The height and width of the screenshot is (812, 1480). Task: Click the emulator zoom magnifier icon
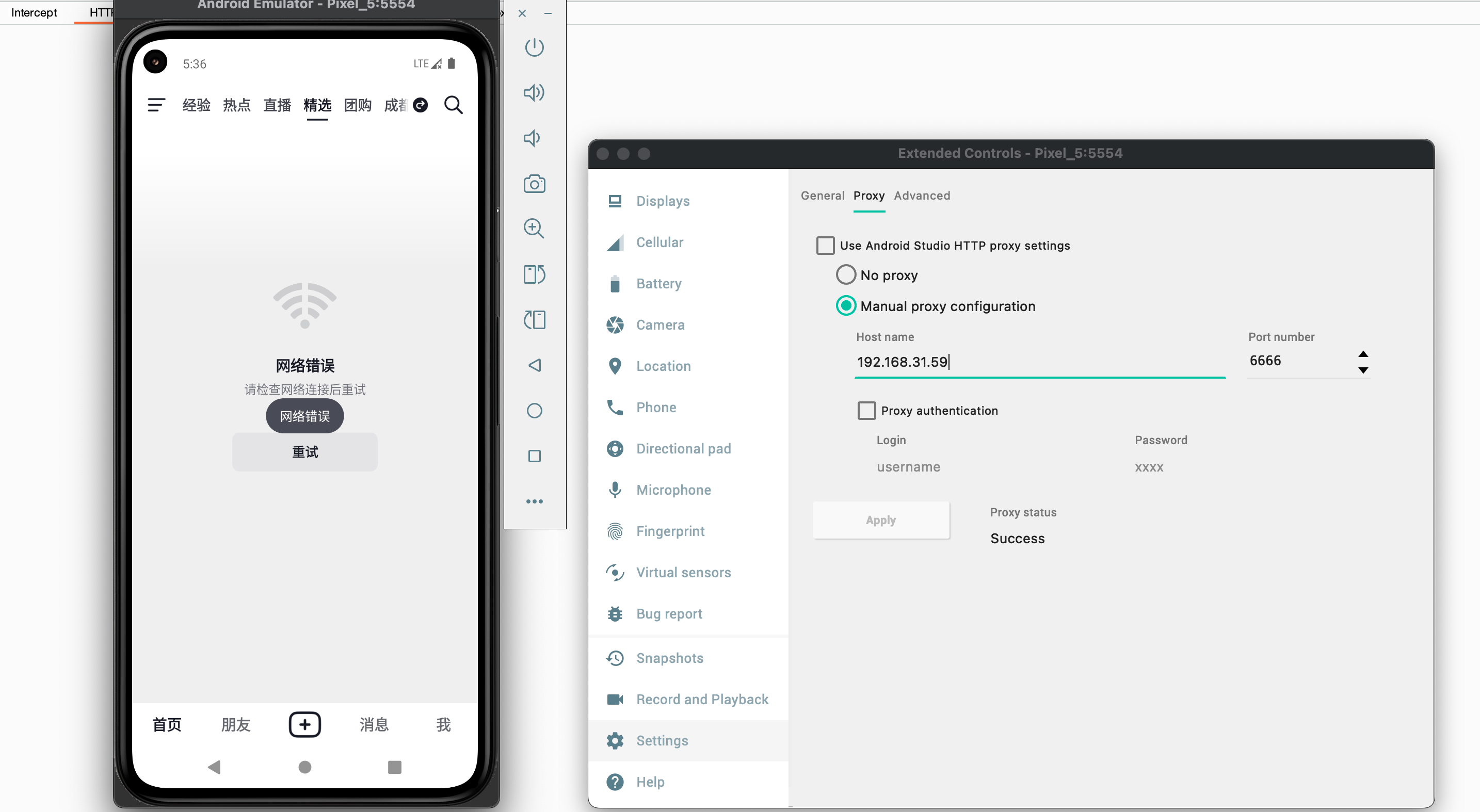tap(534, 229)
